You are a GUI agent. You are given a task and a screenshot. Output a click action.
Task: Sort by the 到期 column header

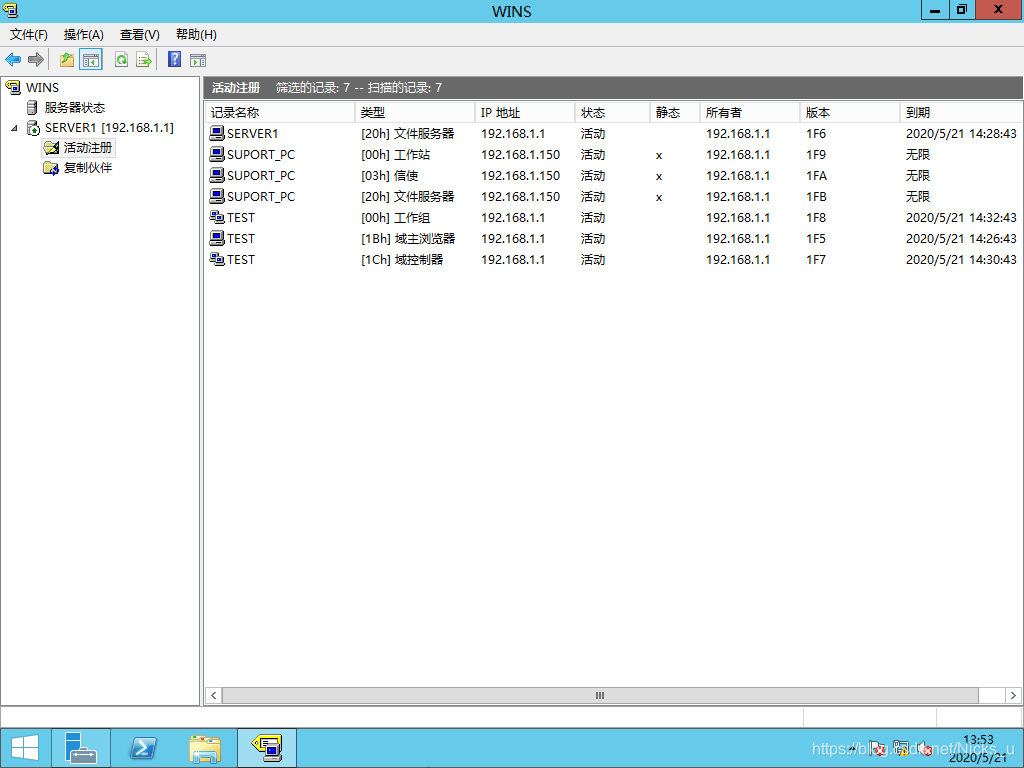point(961,112)
